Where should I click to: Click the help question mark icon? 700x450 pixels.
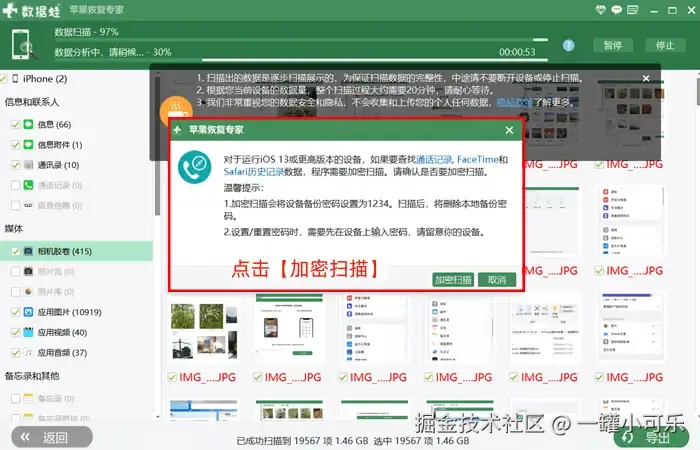568,45
